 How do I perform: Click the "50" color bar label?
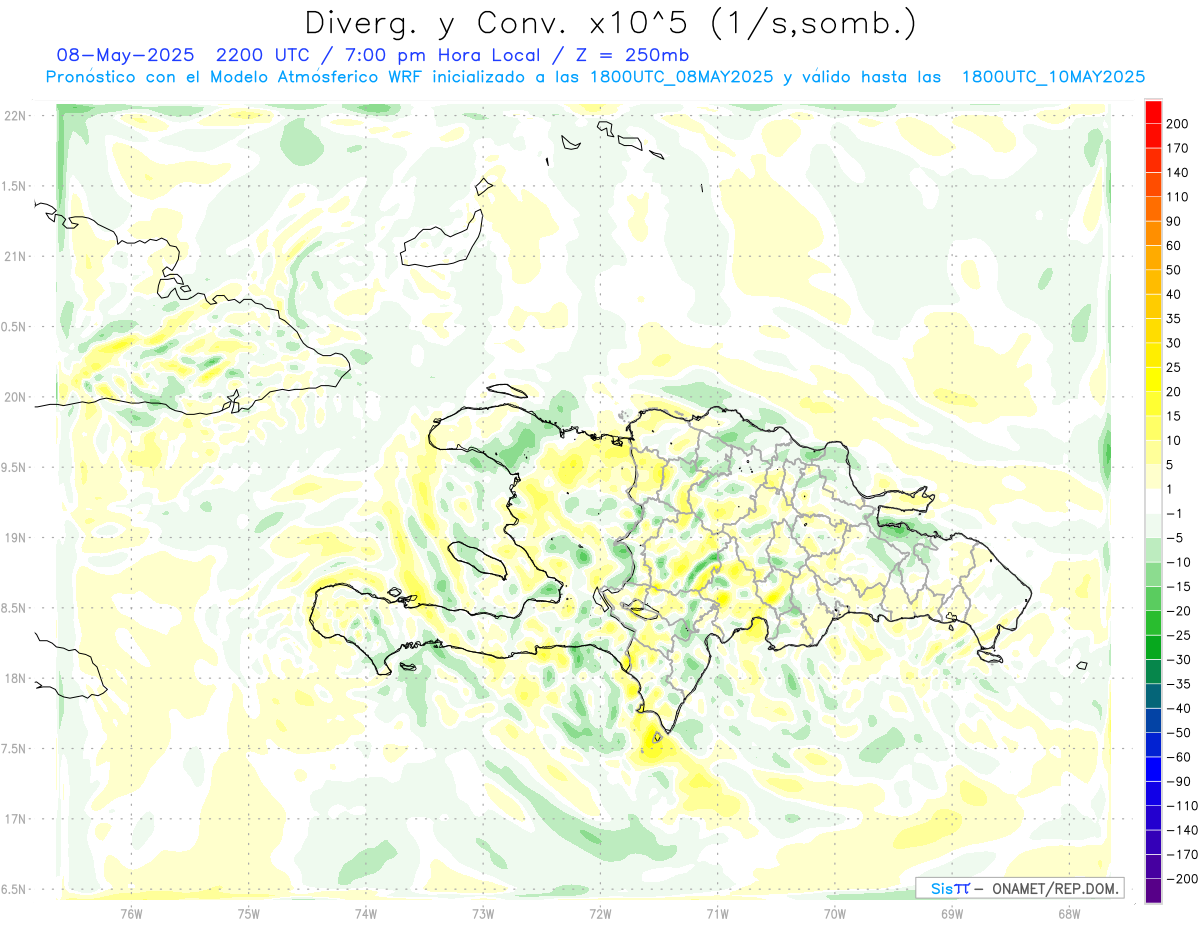pos(1174,270)
